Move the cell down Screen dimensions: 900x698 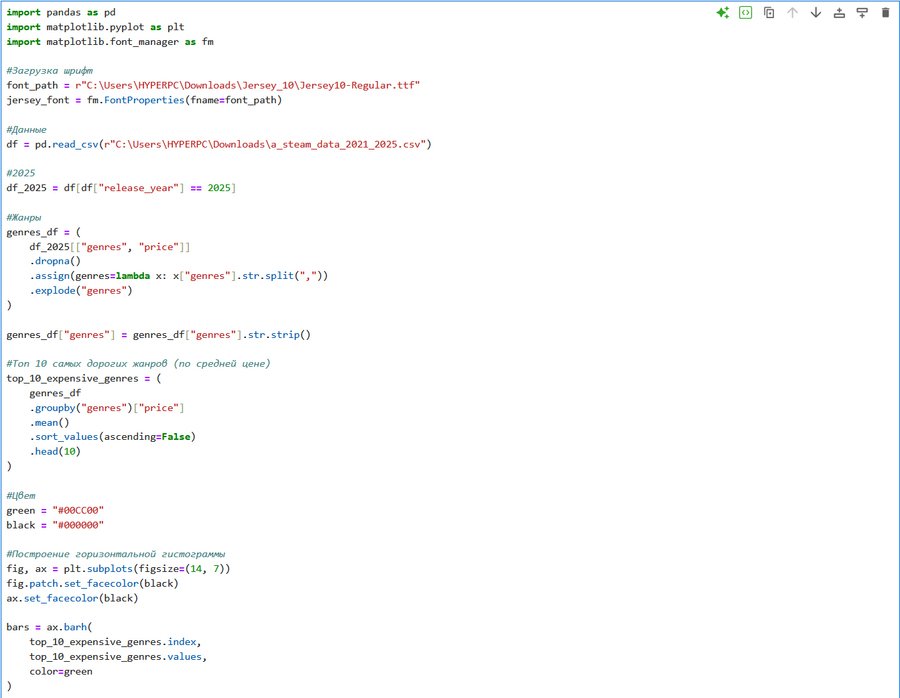(x=815, y=13)
